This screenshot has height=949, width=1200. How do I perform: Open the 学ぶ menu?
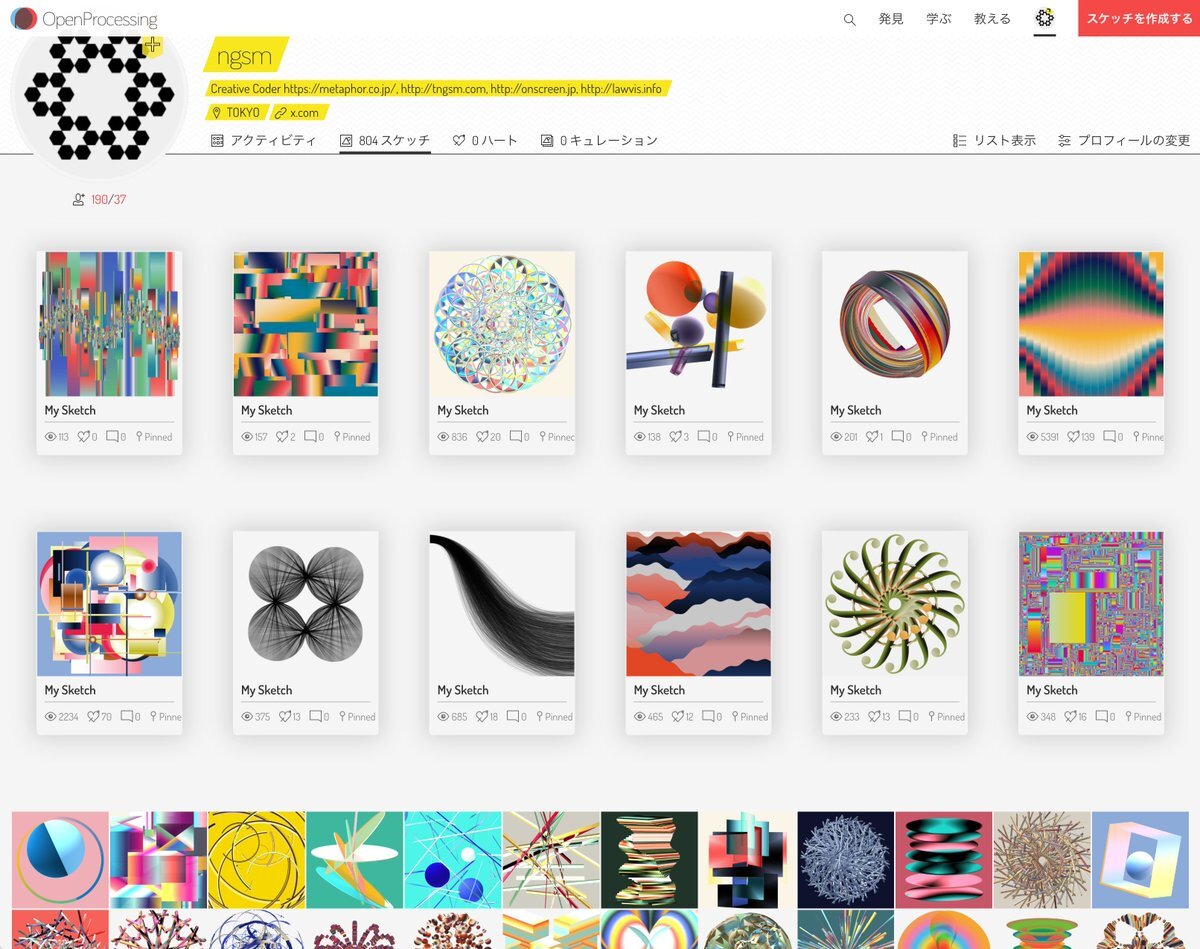click(939, 19)
